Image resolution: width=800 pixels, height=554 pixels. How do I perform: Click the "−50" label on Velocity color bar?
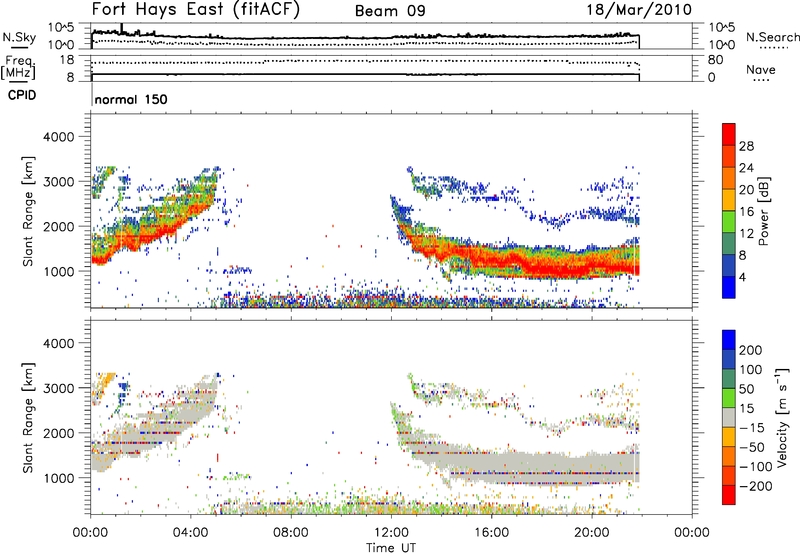coord(752,448)
